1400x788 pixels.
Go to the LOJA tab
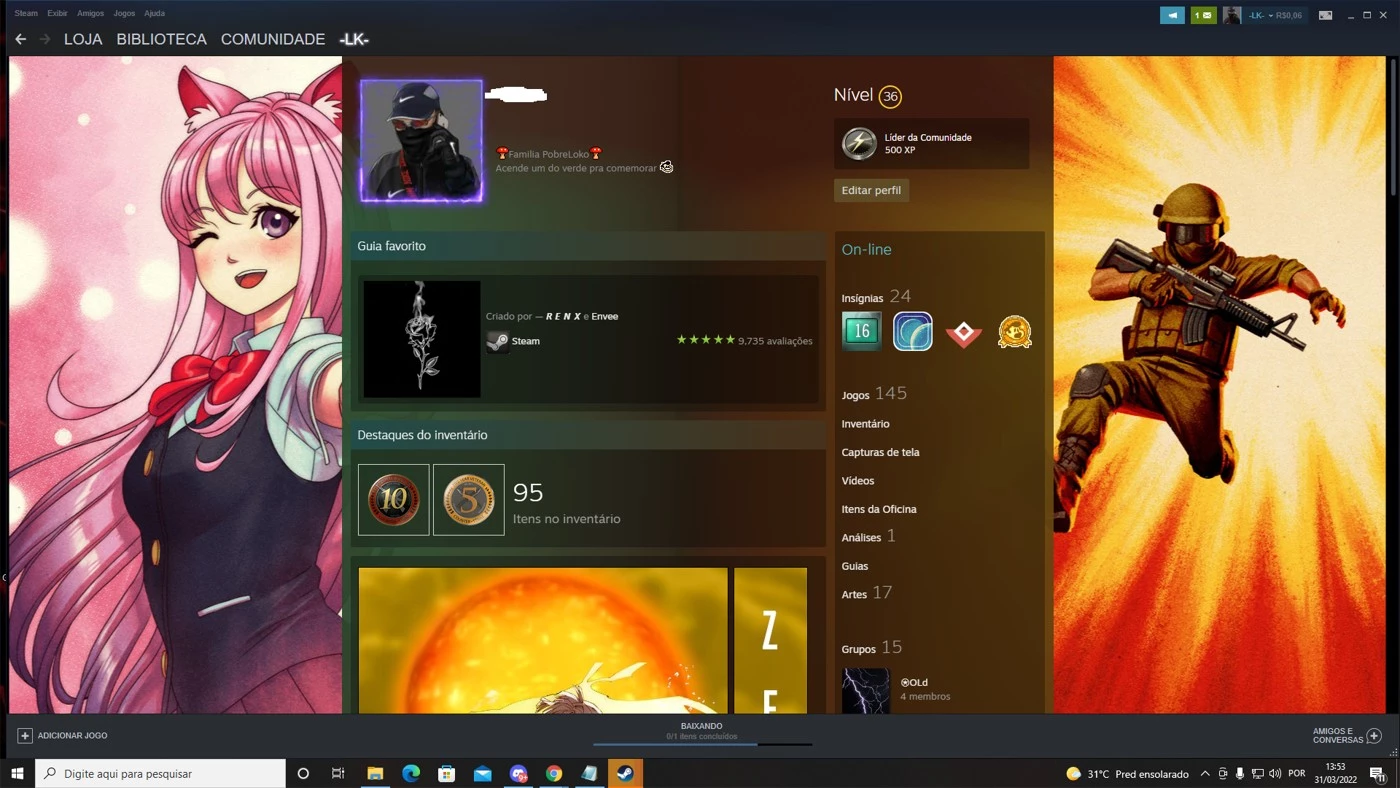point(84,39)
